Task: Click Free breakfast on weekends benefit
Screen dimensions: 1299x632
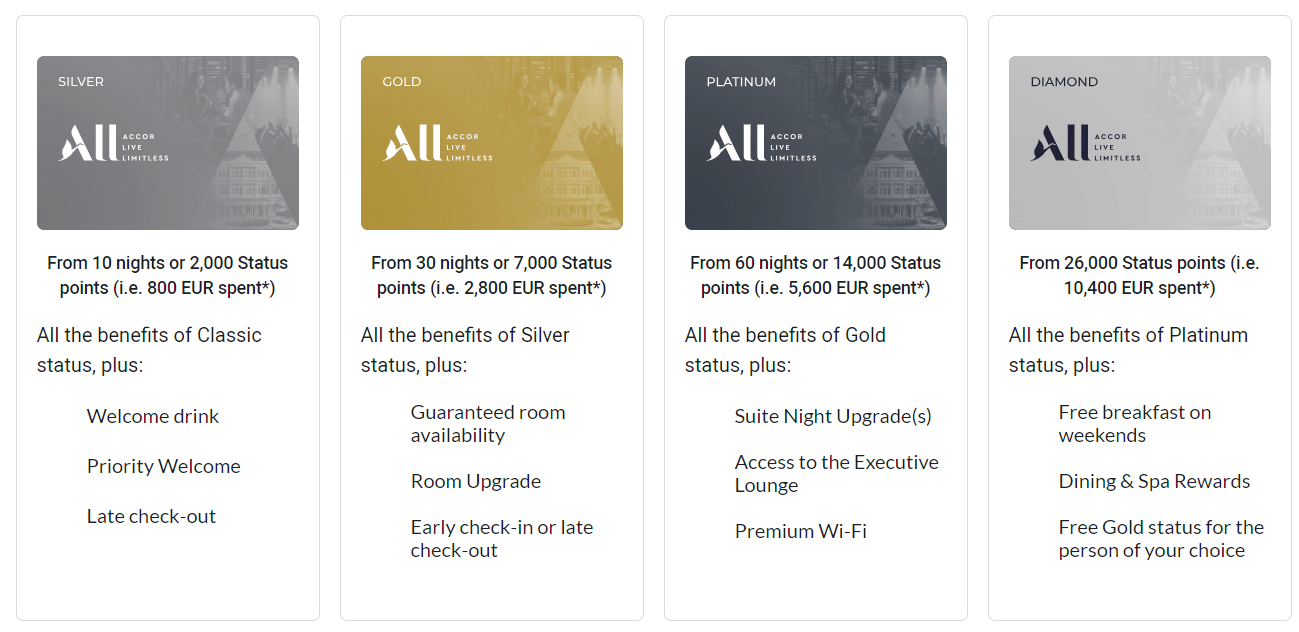Action: [x=1134, y=424]
